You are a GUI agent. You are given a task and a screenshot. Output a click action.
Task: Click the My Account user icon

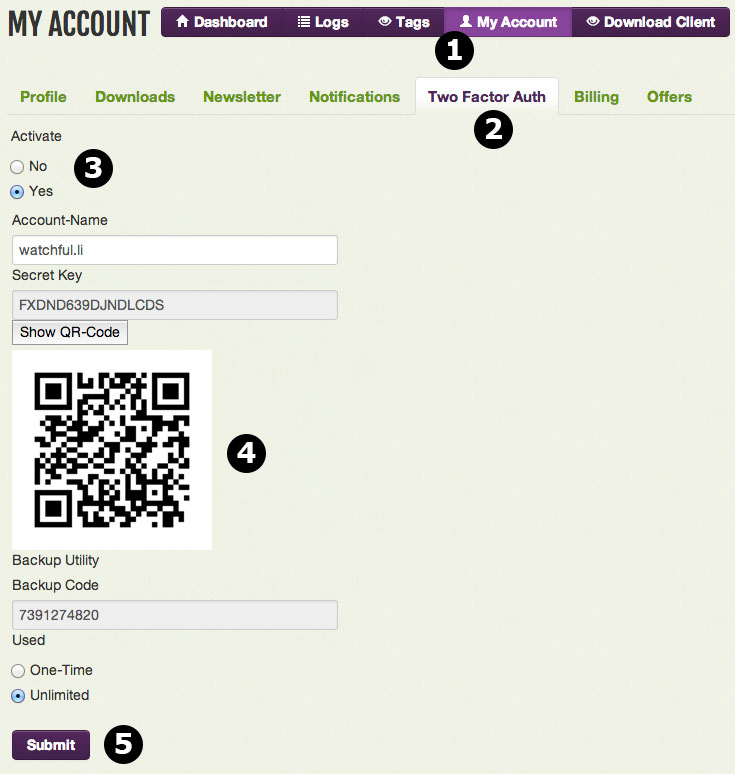tap(465, 21)
